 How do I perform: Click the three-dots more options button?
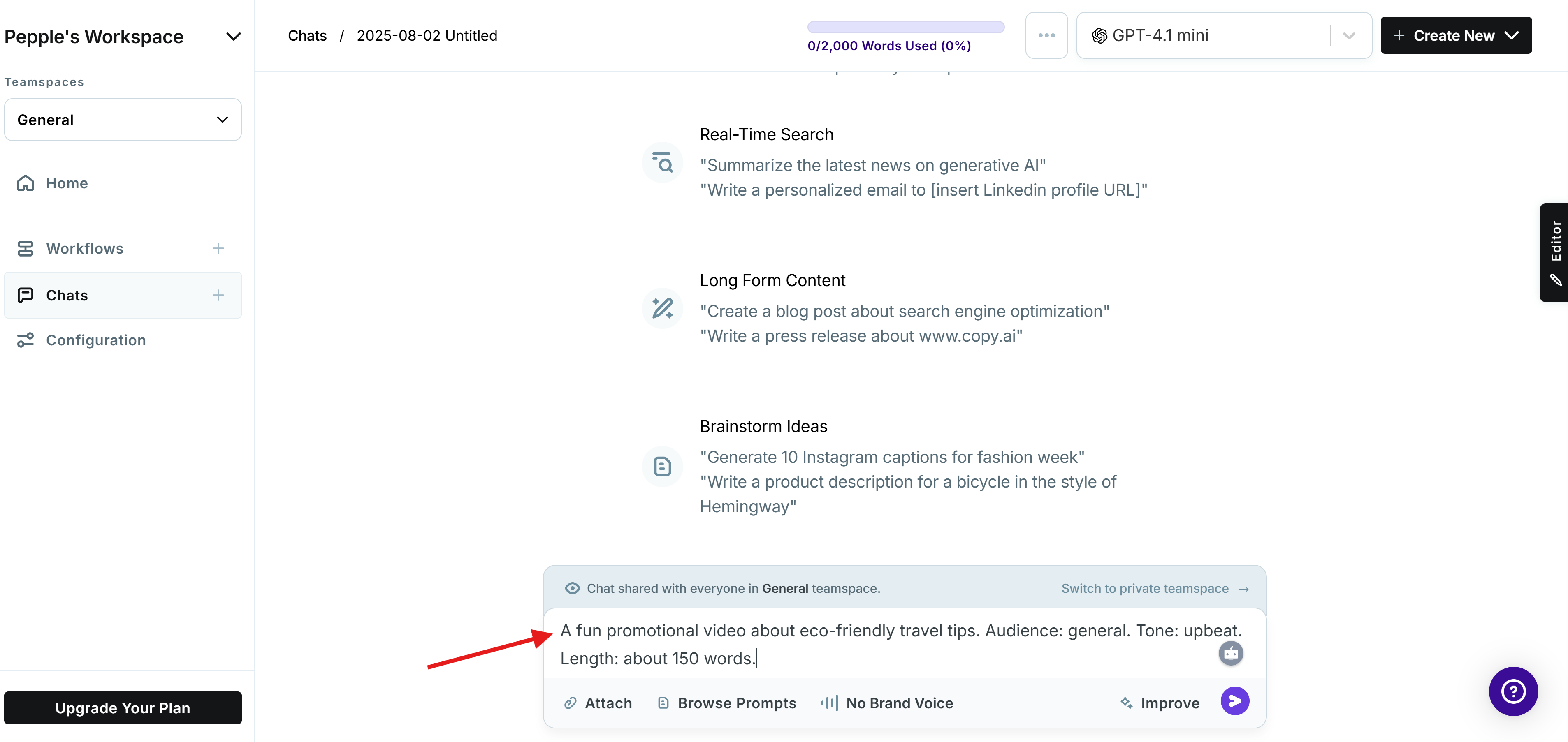point(1046,35)
